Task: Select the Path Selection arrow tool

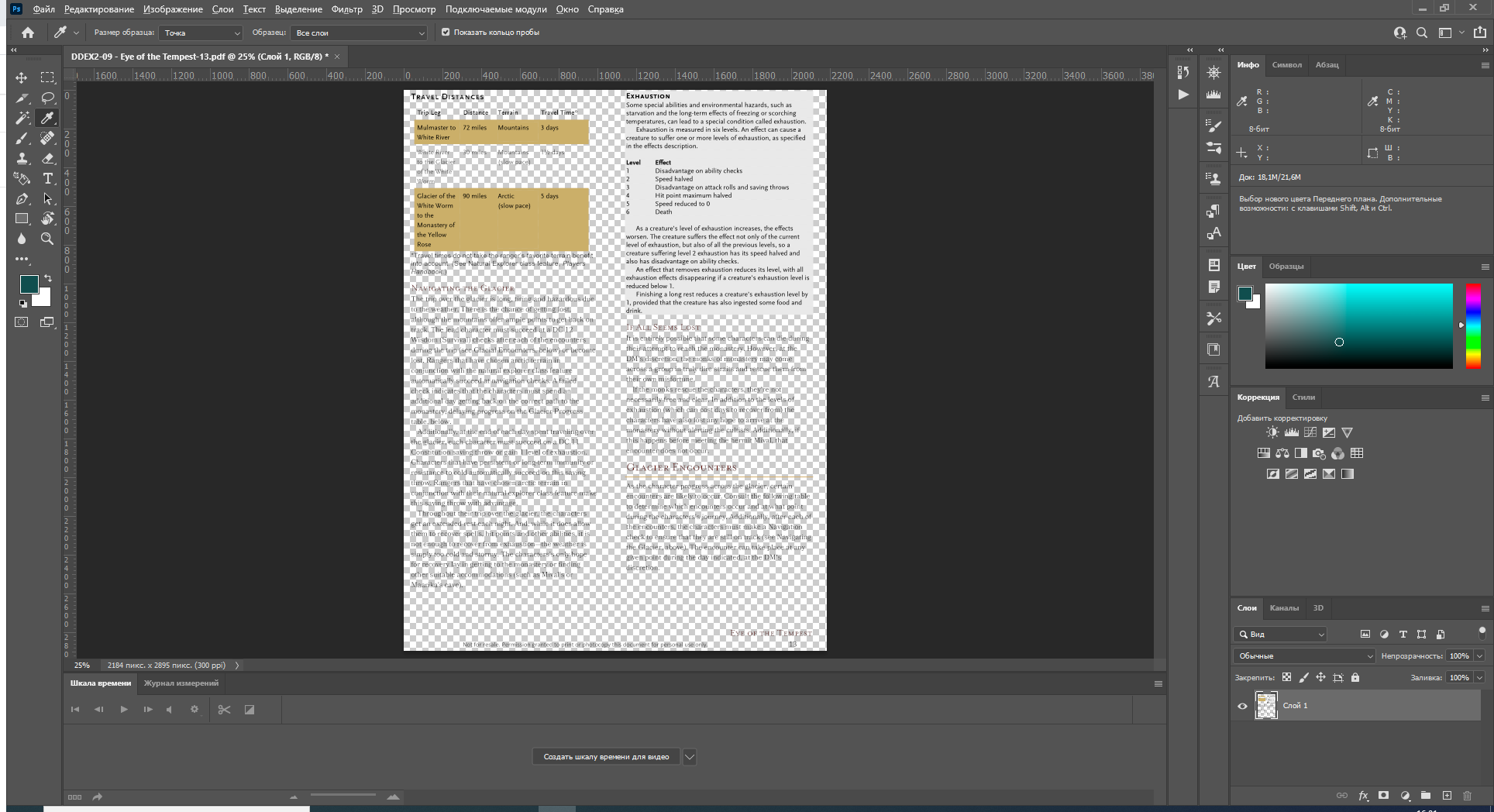Action: [47, 198]
